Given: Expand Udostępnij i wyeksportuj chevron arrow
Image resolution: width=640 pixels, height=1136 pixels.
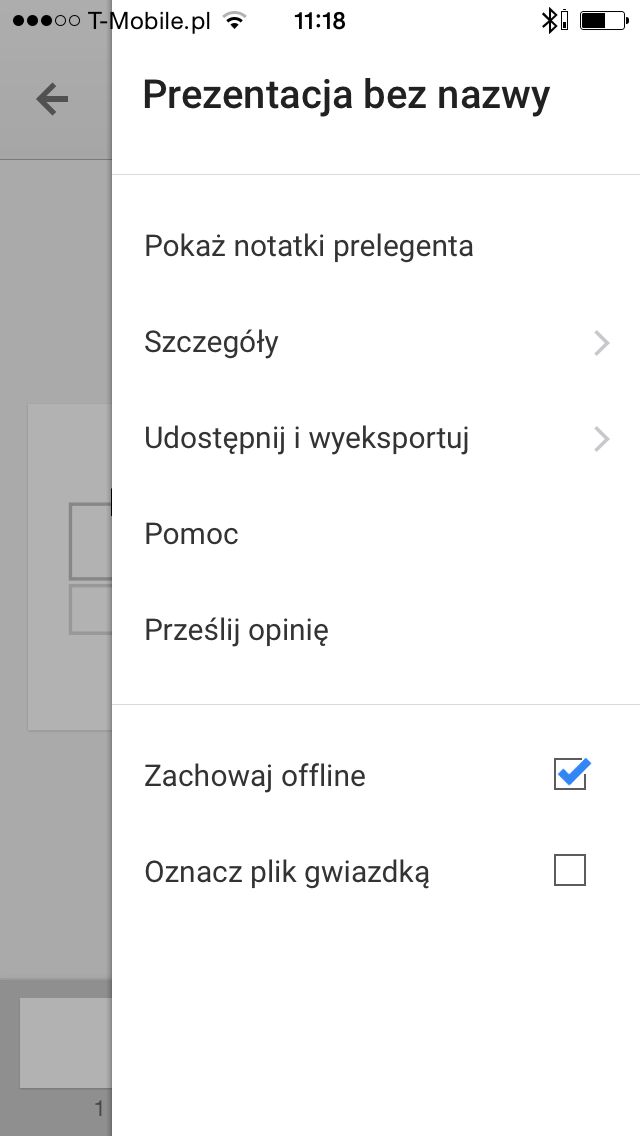Looking at the screenshot, I should pos(602,439).
